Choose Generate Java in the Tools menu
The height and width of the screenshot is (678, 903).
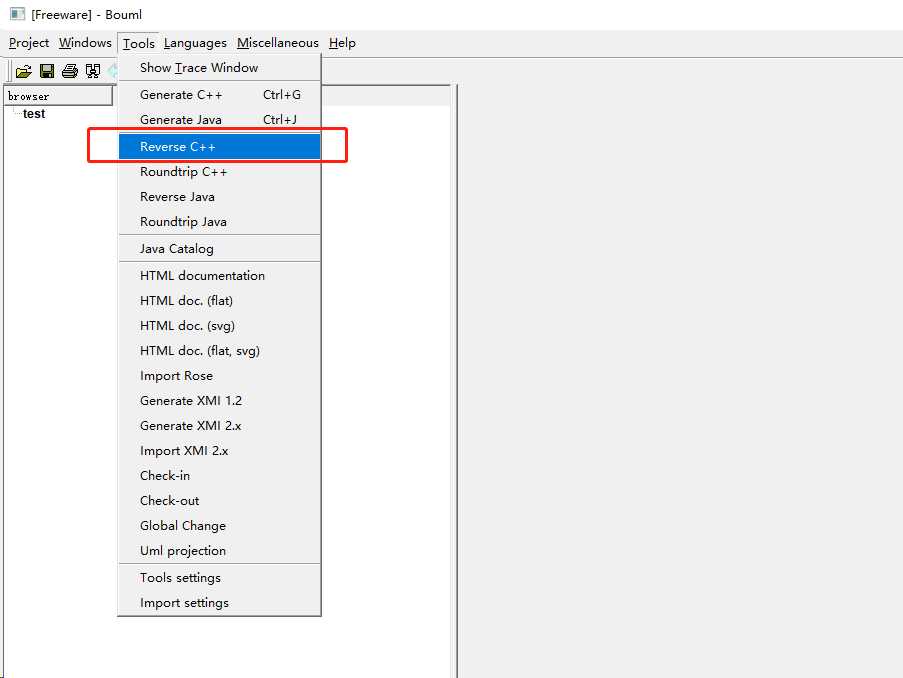pyautogui.click(x=219, y=120)
